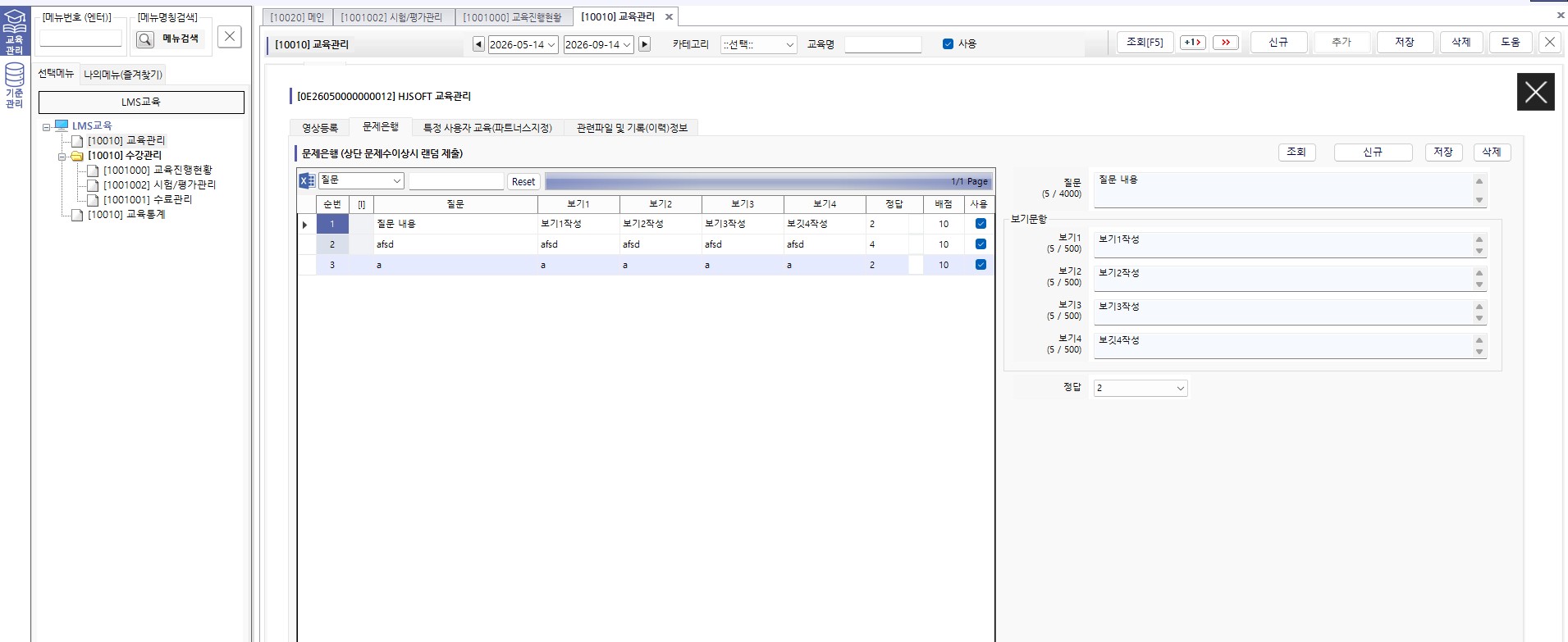This screenshot has height=642, width=1568.
Task: Click the LMS교육 header button
Action: 141,102
